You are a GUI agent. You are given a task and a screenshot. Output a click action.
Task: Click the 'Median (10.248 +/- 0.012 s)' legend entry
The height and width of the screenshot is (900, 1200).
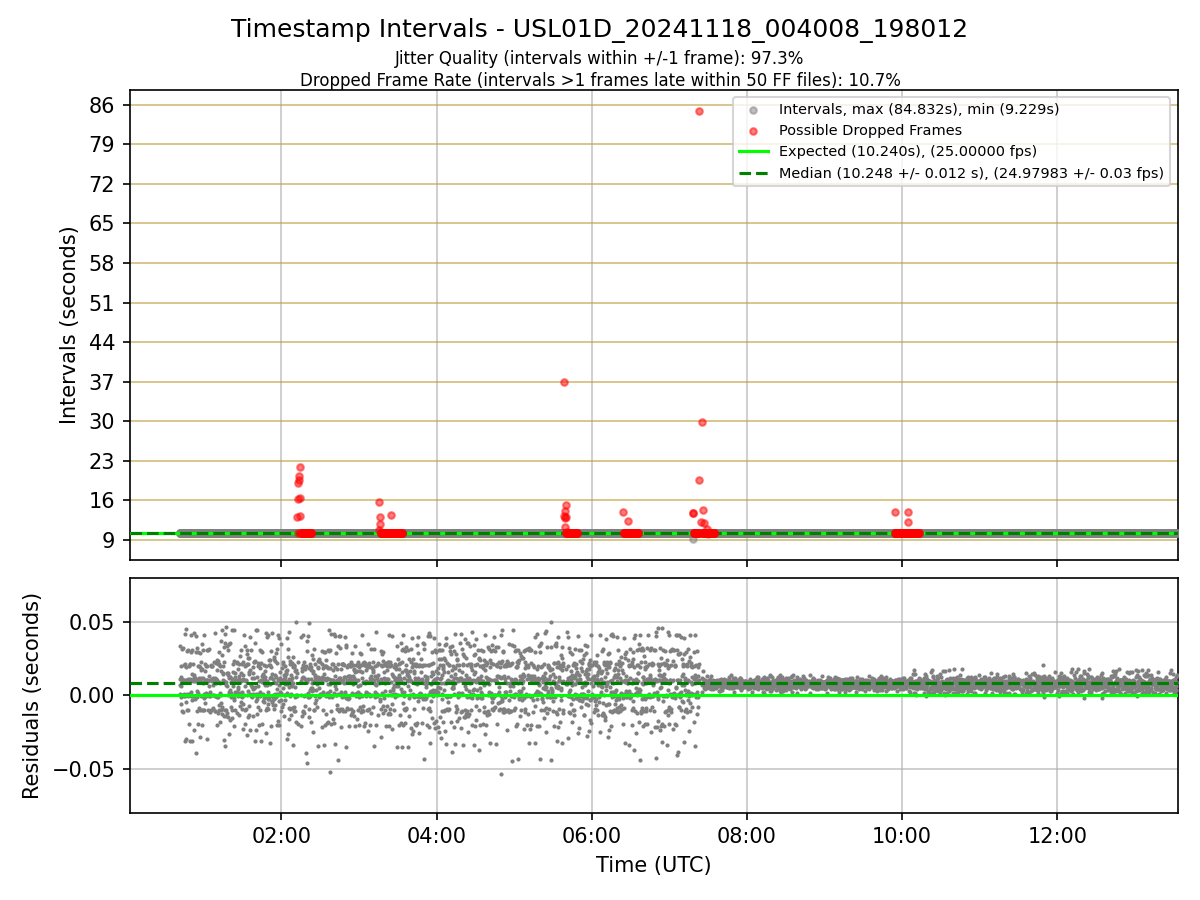pos(971,173)
